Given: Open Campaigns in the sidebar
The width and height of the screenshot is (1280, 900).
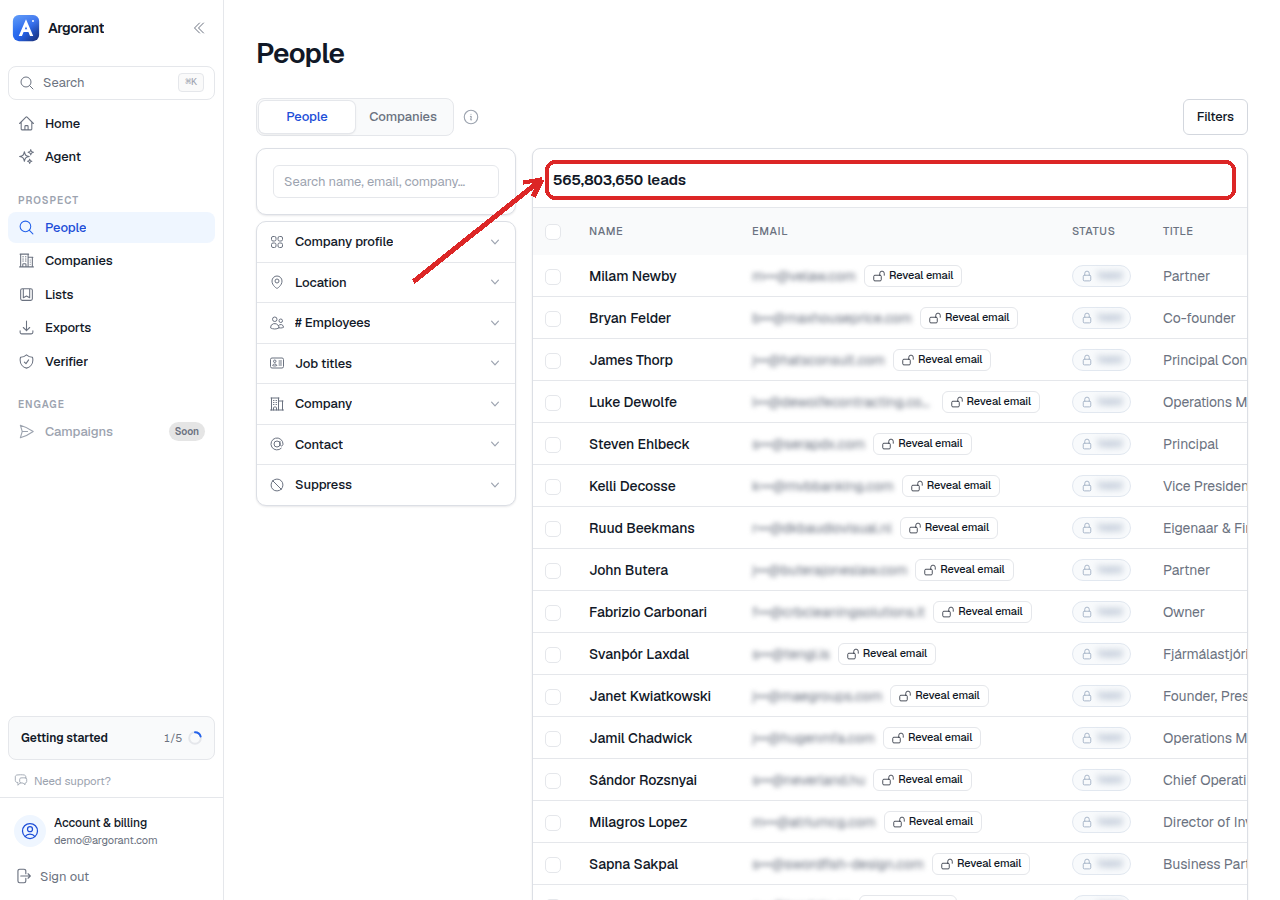Looking at the screenshot, I should 111,432.
